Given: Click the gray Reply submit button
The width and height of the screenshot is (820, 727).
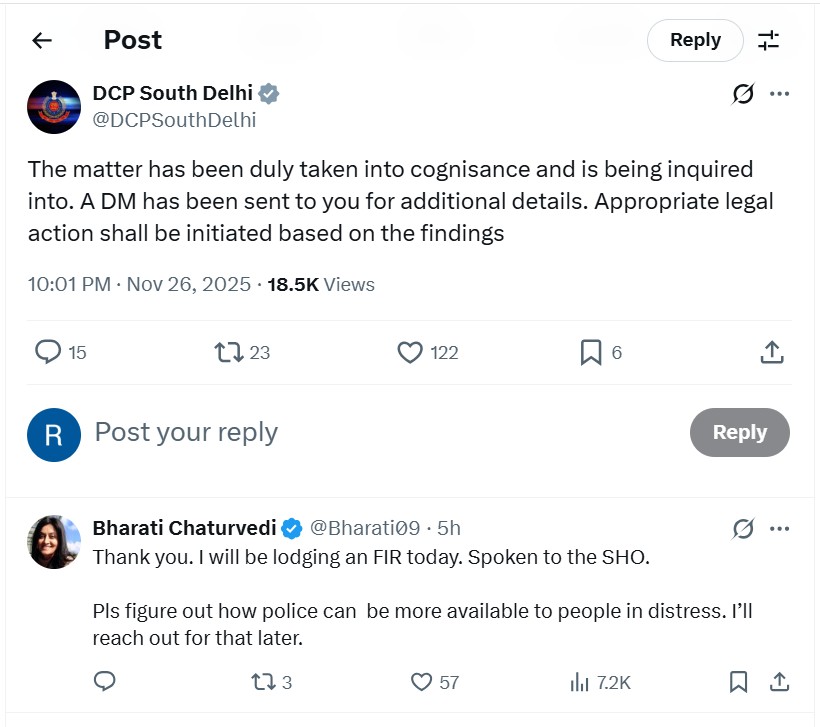Looking at the screenshot, I should (x=739, y=432).
